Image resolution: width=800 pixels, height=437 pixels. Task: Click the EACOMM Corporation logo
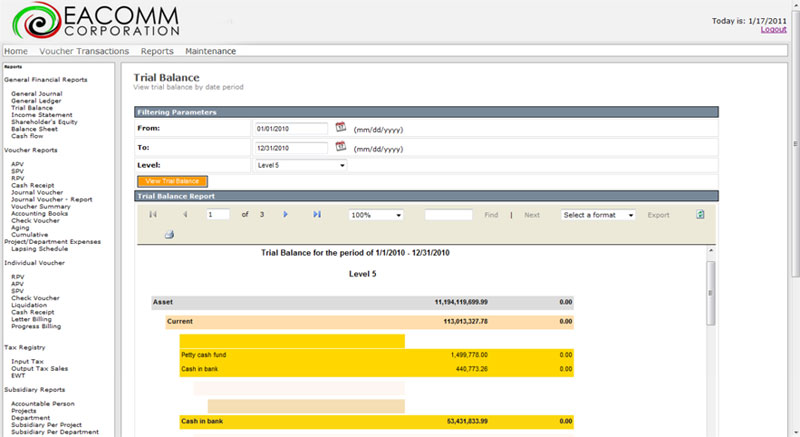[96, 21]
